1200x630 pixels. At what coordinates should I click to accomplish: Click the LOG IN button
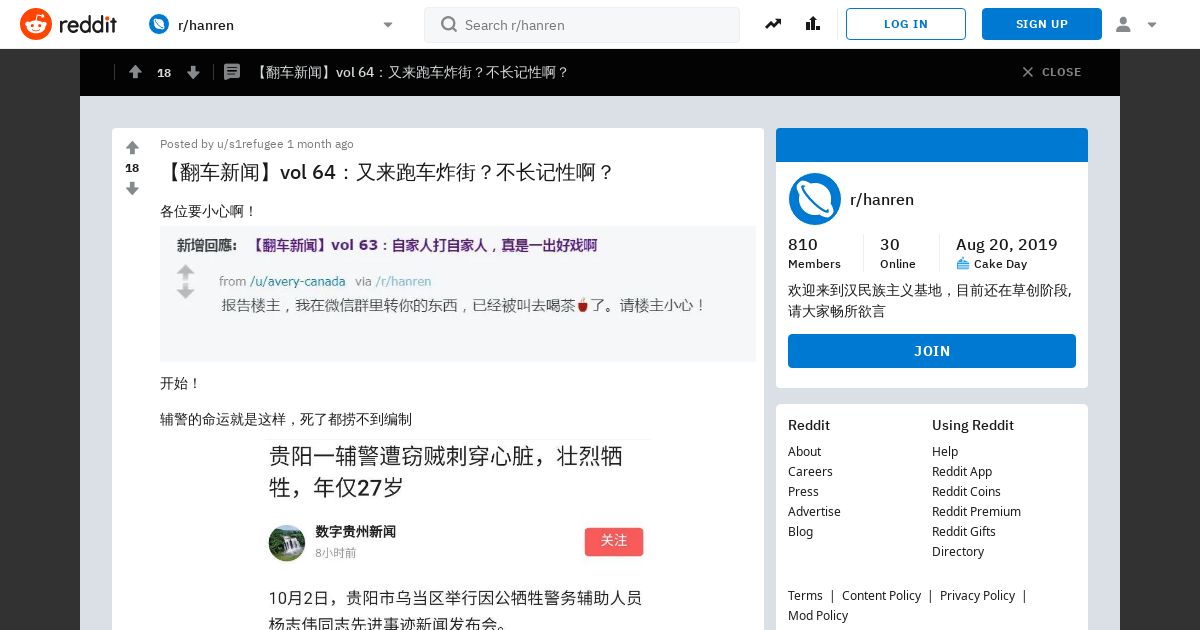click(906, 24)
